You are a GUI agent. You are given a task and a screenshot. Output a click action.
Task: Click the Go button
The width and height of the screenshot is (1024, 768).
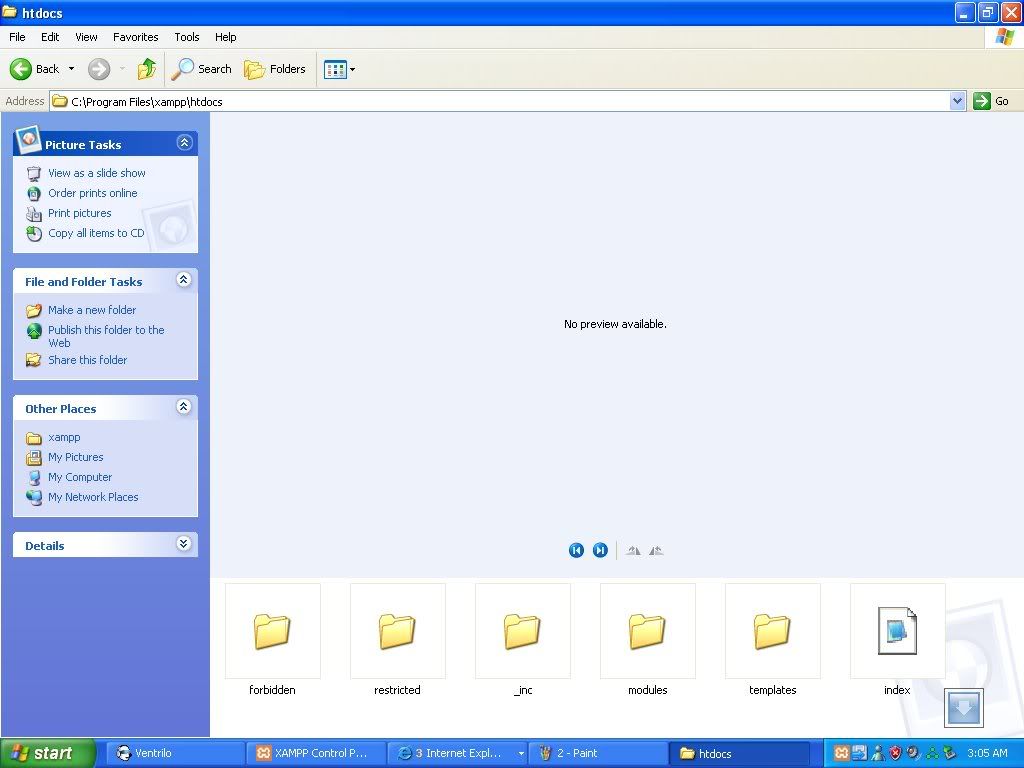991,101
